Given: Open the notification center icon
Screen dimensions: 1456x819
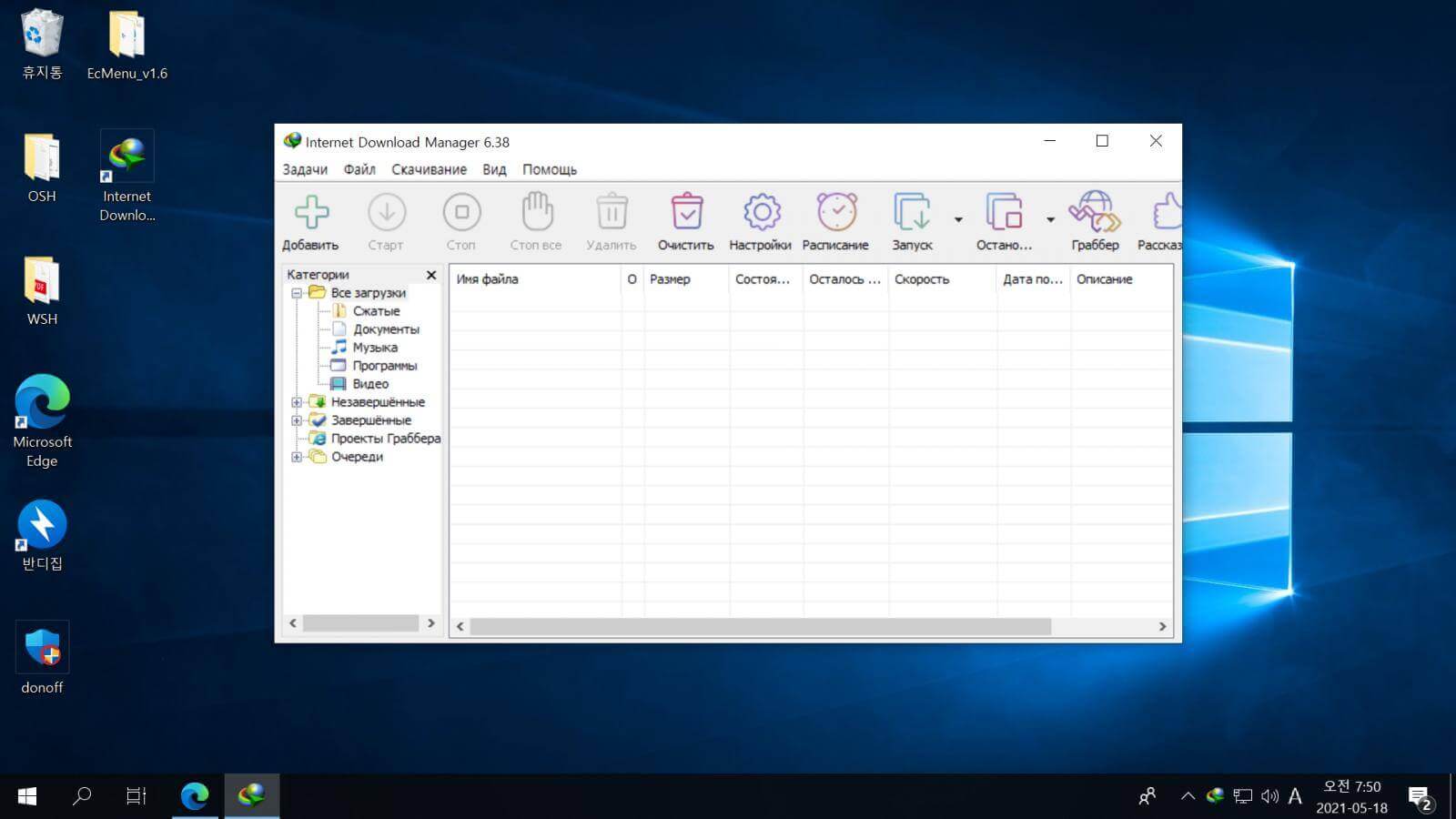Looking at the screenshot, I should [x=1421, y=798].
